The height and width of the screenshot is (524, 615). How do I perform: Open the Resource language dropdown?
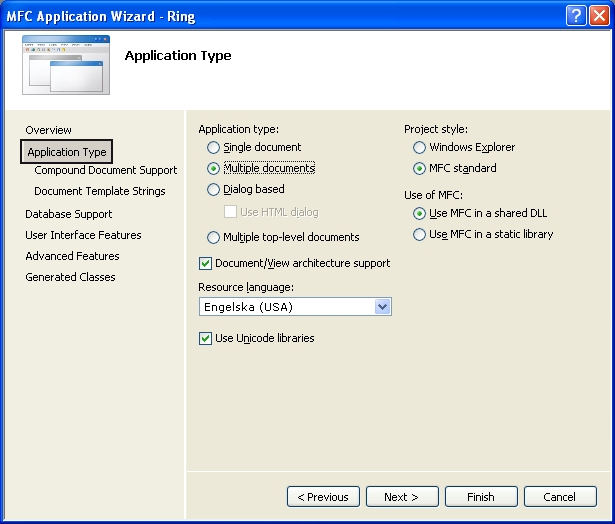point(381,307)
